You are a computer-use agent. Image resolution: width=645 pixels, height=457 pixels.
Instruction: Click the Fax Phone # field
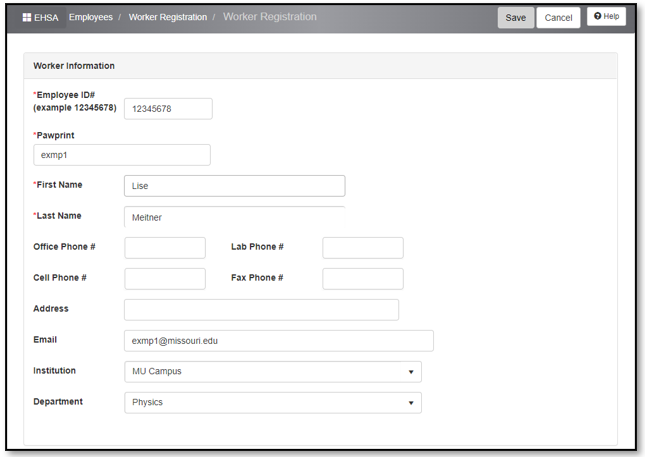click(x=363, y=279)
